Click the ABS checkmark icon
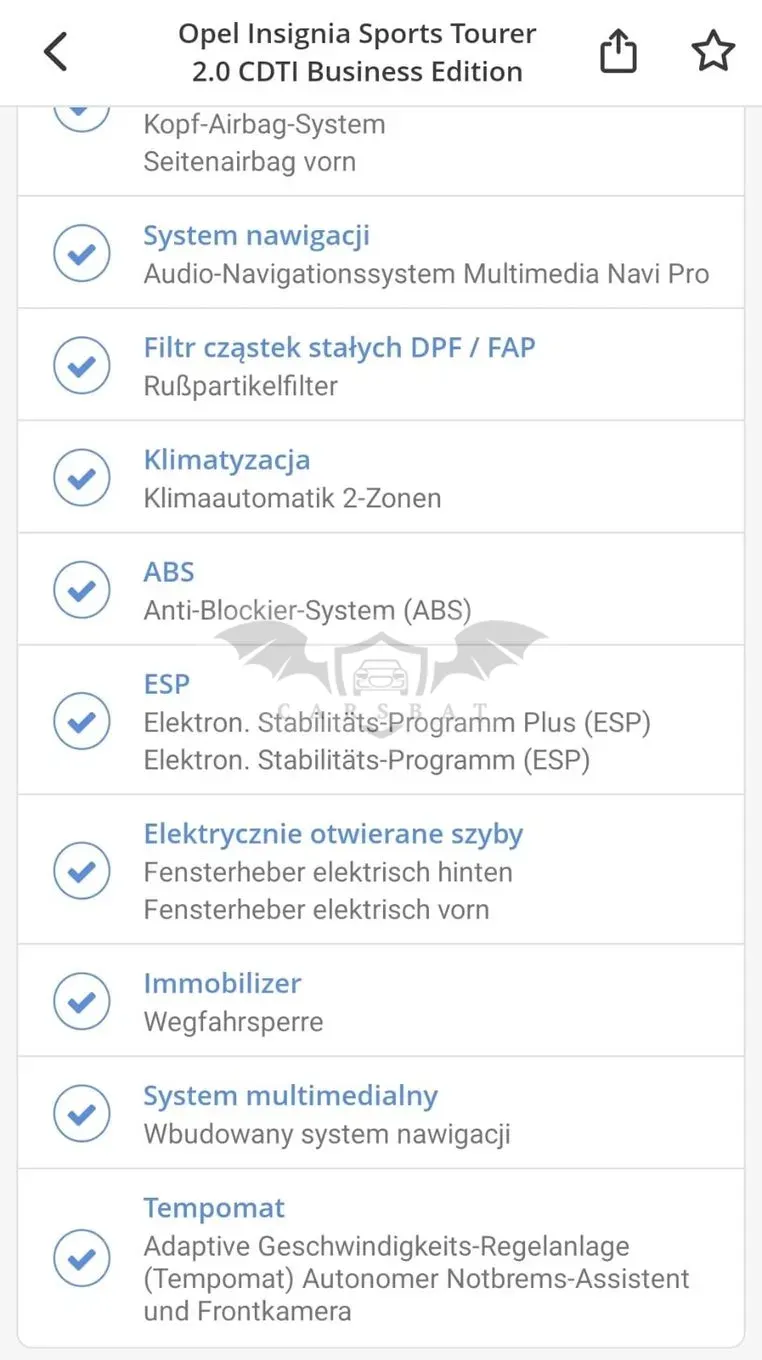 82,589
